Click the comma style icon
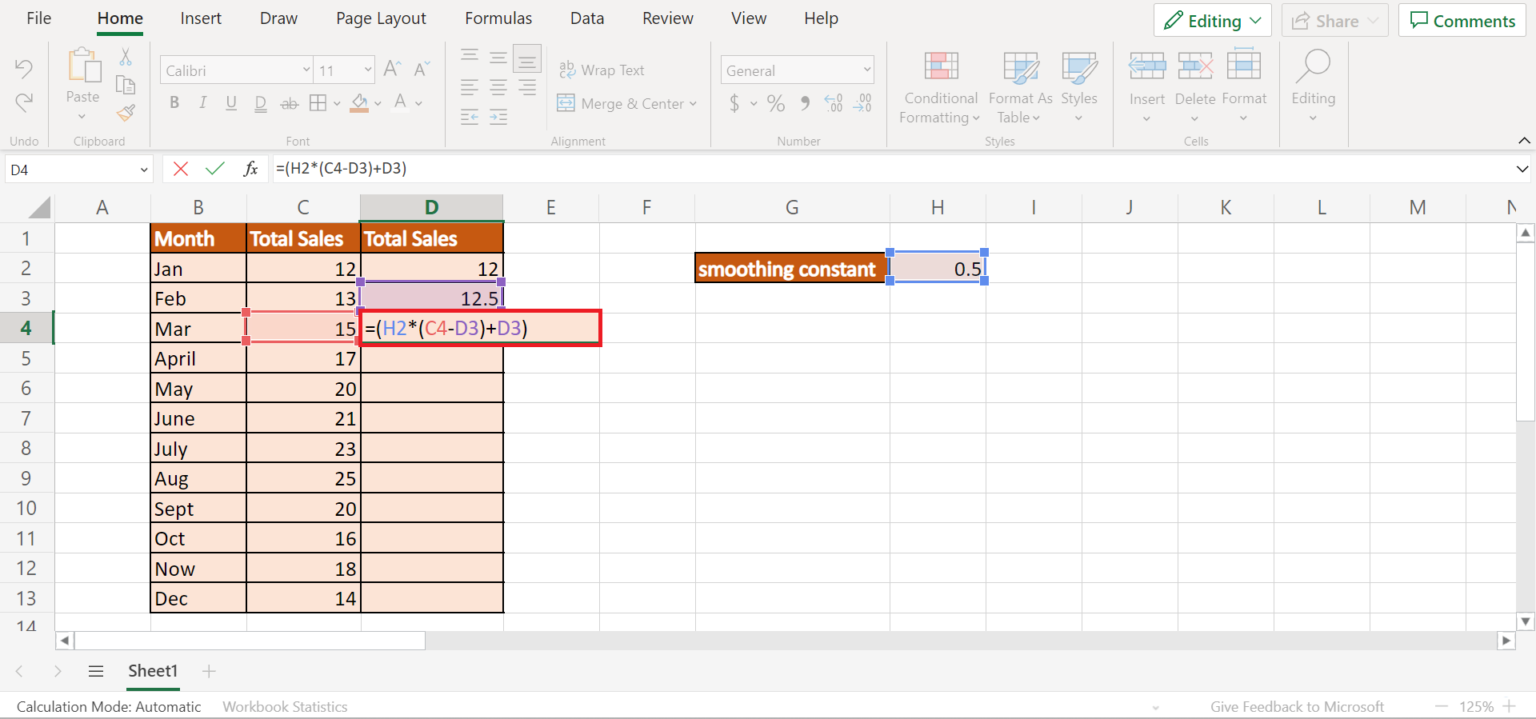Screen dimensions: 1536x719 806,102
